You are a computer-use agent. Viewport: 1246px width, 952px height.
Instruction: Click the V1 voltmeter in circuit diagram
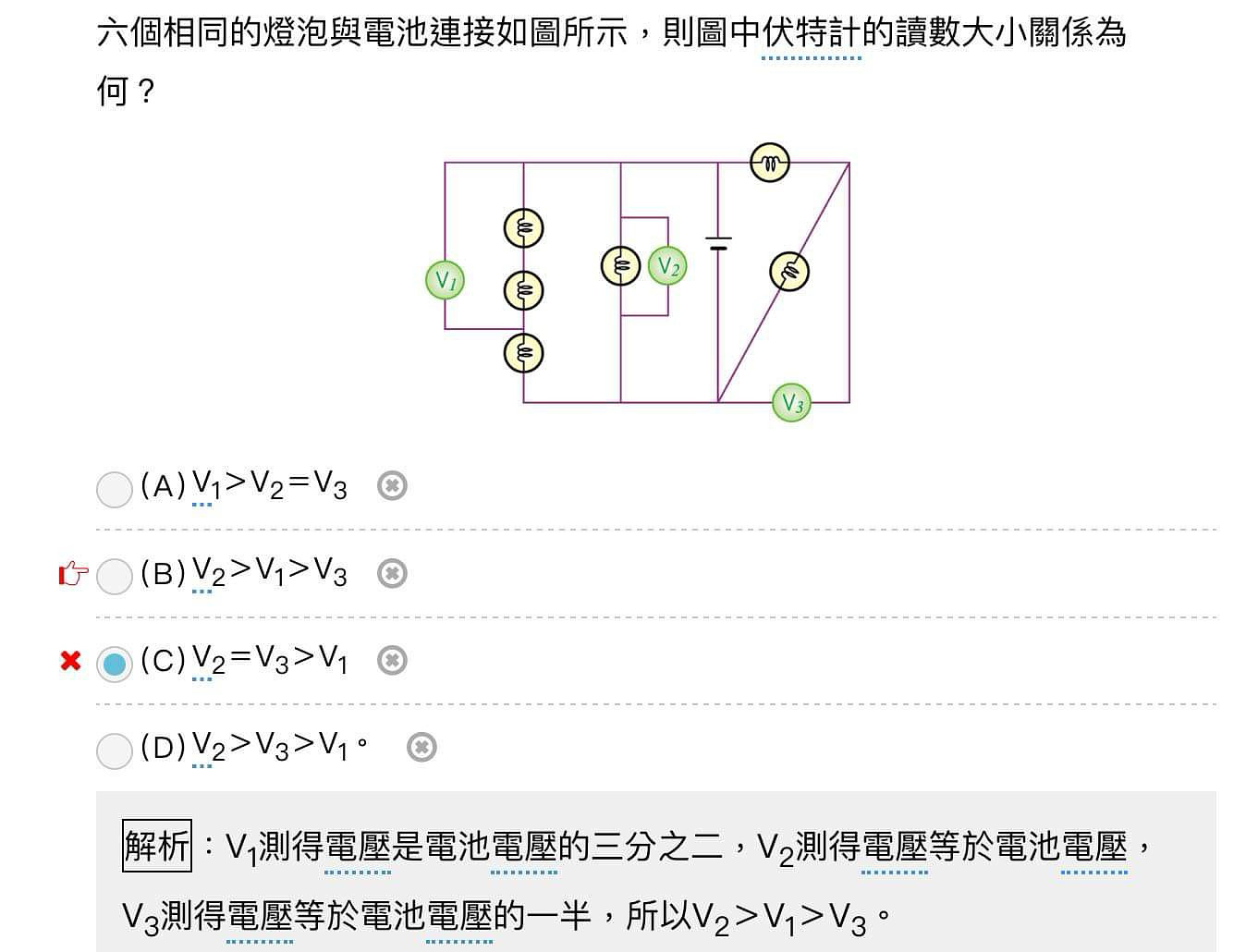pyautogui.click(x=445, y=279)
